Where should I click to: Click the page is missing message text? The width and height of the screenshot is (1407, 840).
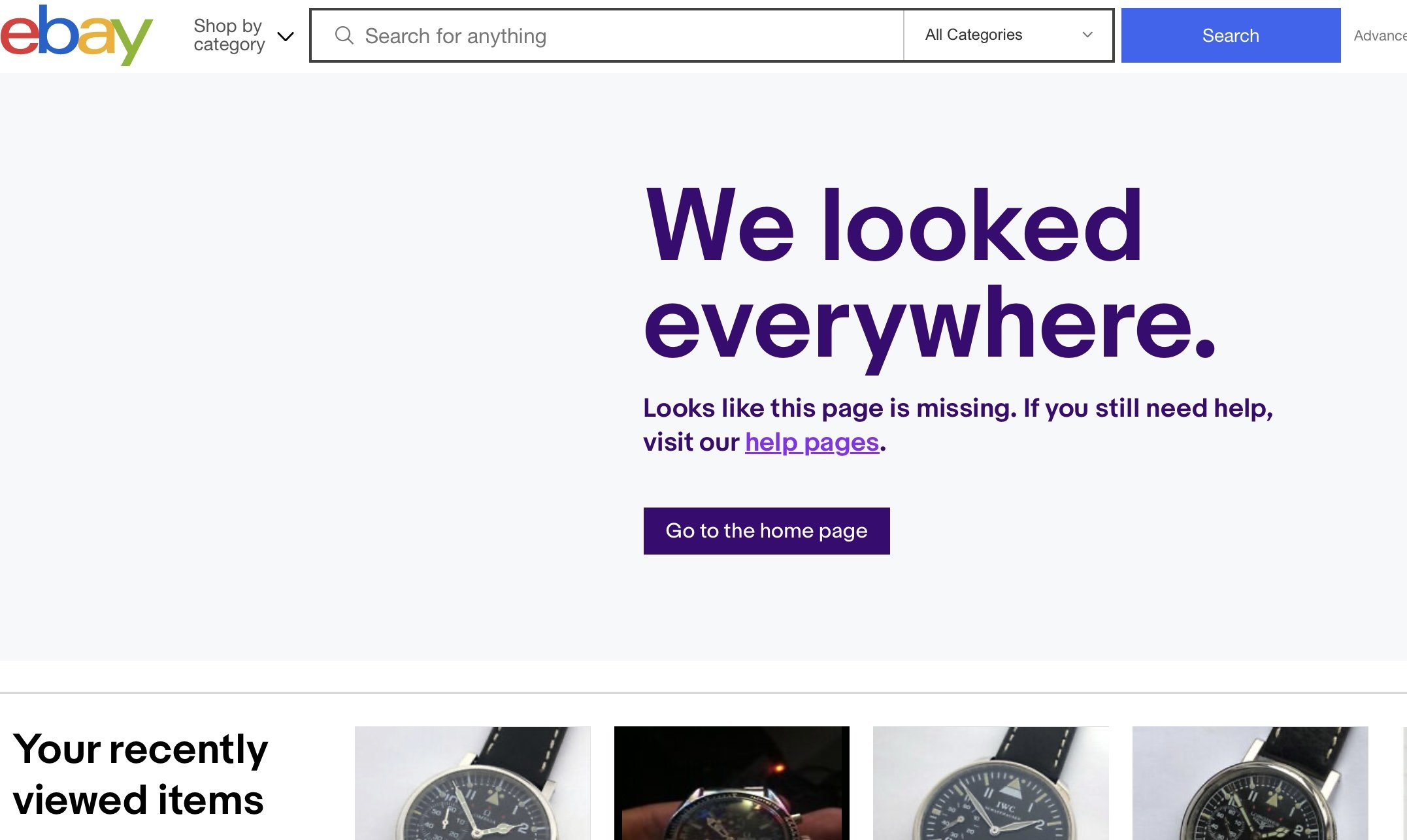958,409
